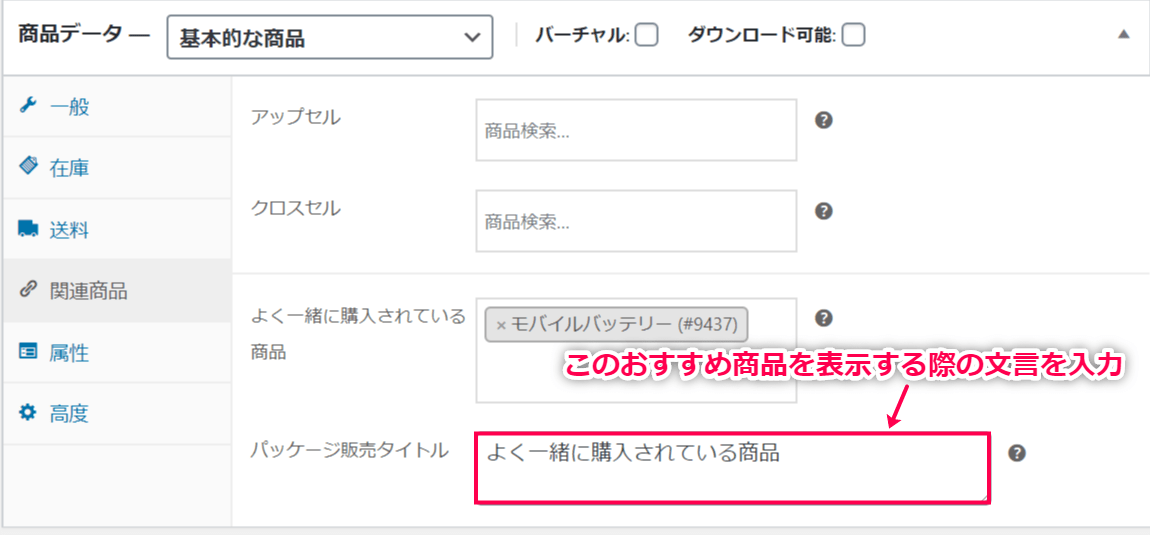Toggle the バーチャル checkbox
This screenshot has width=1150, height=535.
point(646,34)
